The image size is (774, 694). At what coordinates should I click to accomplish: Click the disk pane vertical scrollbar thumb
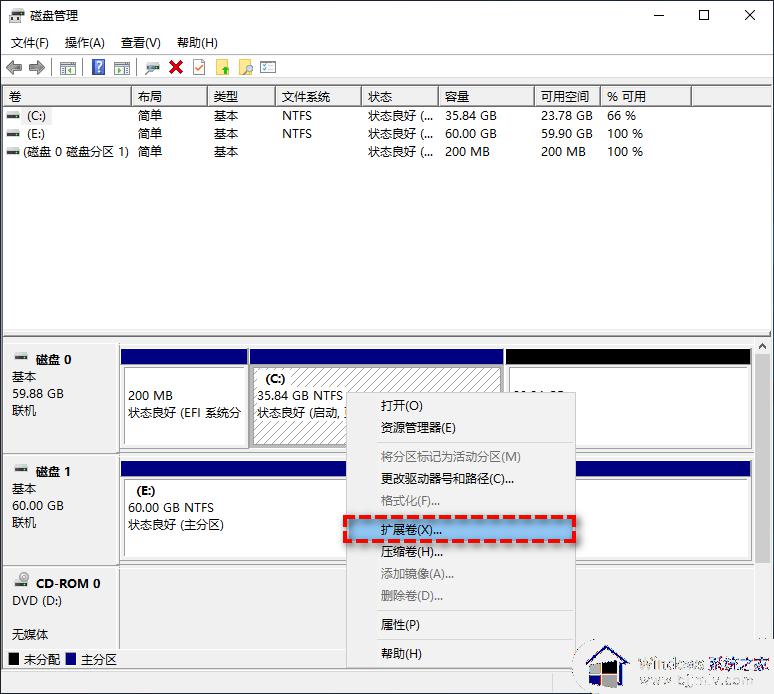[762, 458]
